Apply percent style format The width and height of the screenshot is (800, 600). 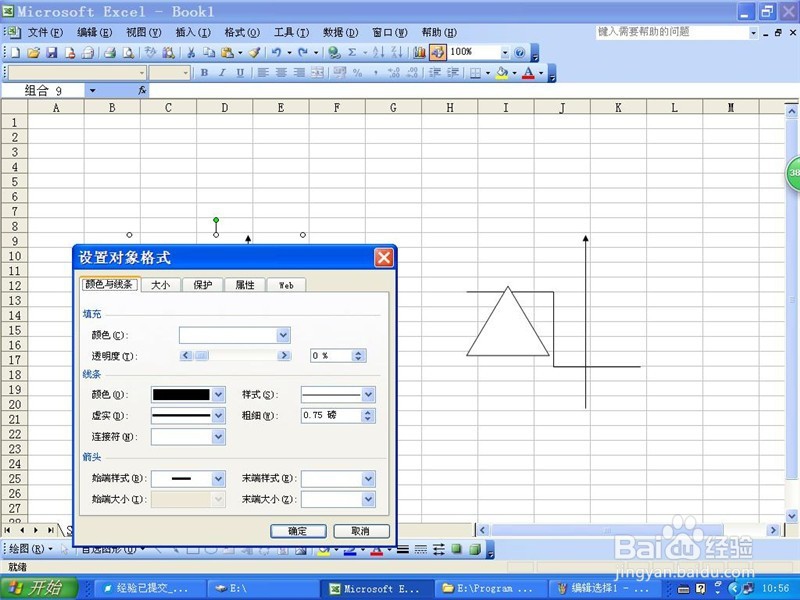pos(358,73)
